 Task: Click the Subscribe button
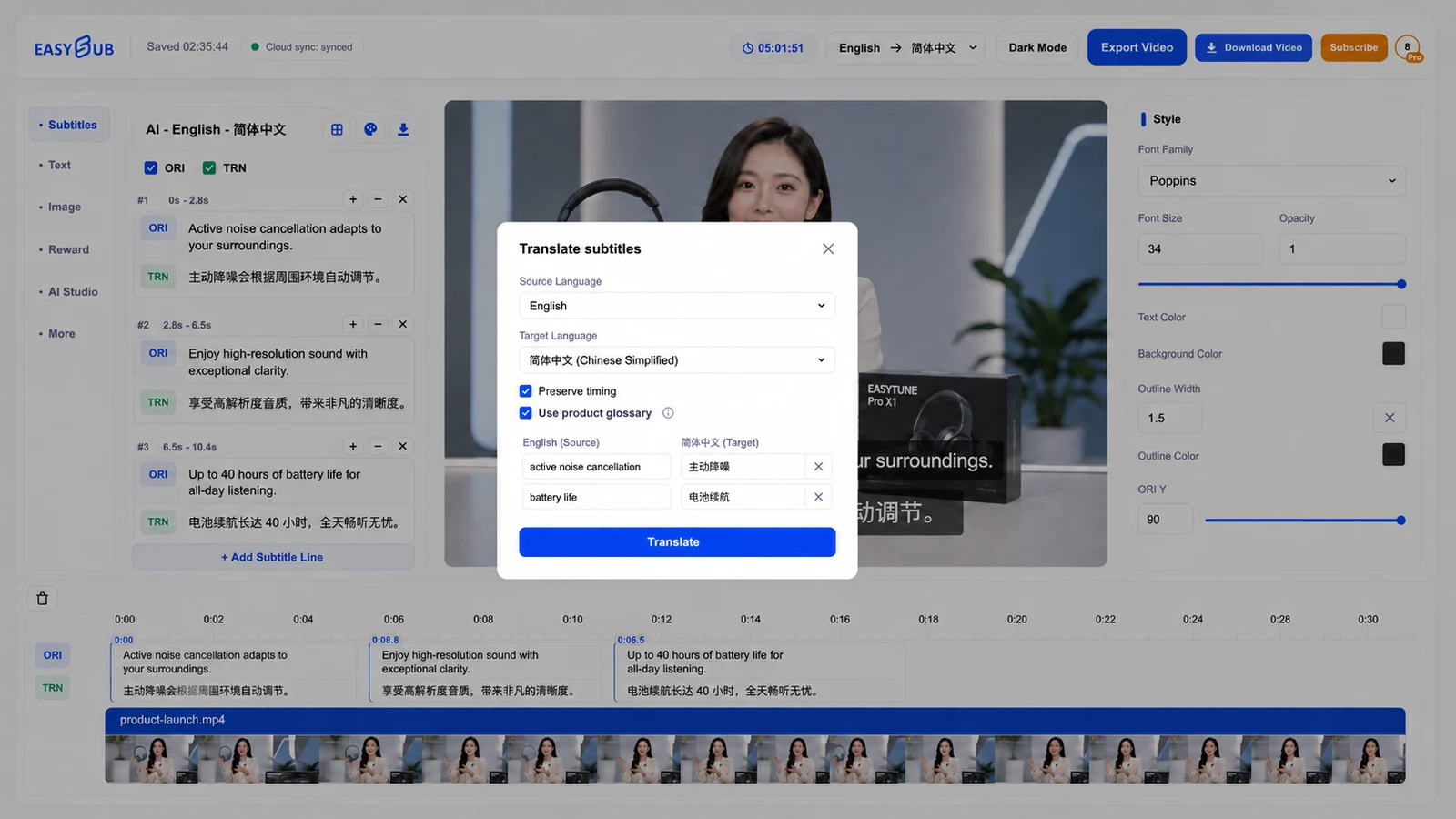[x=1354, y=47]
